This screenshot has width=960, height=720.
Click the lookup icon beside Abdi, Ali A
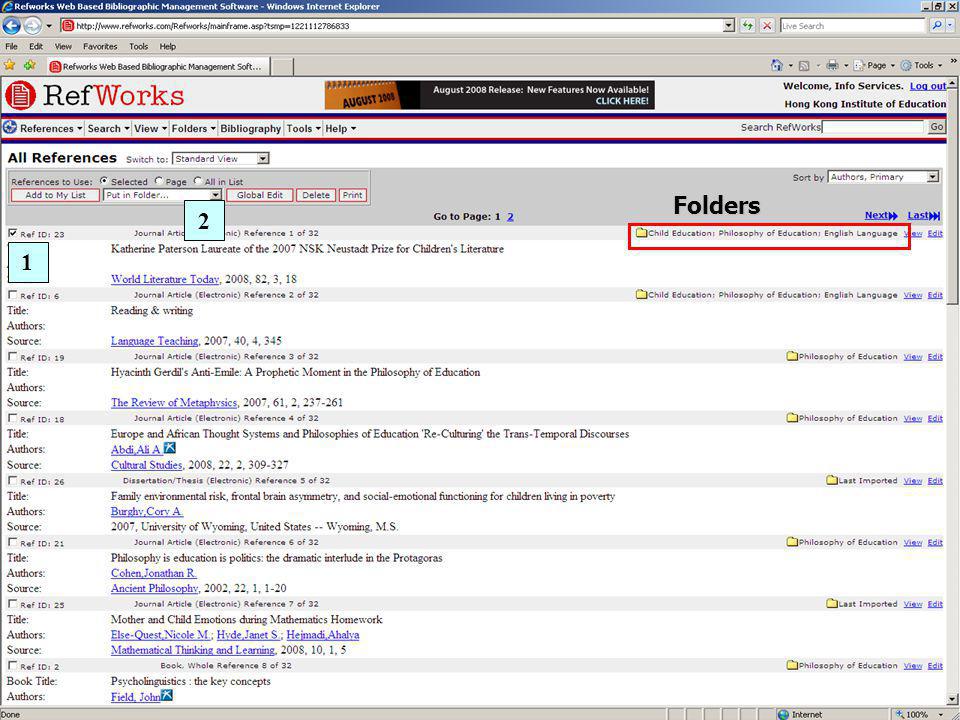pyautogui.click(x=170, y=449)
